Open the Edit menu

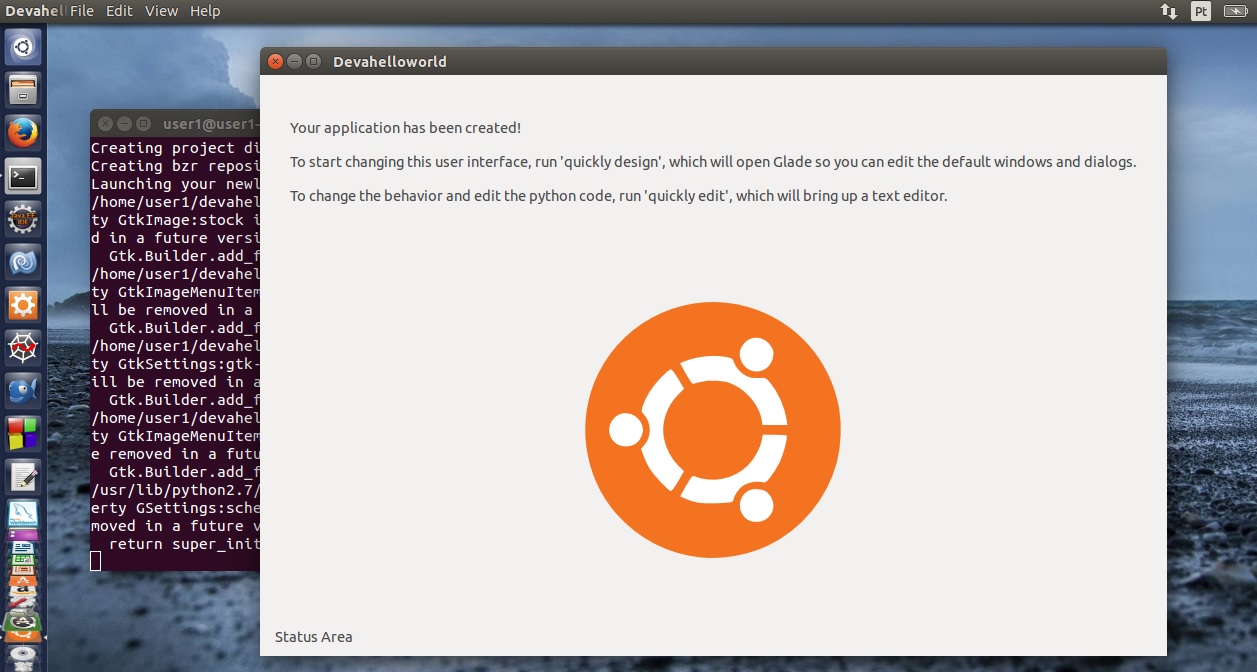tap(119, 11)
